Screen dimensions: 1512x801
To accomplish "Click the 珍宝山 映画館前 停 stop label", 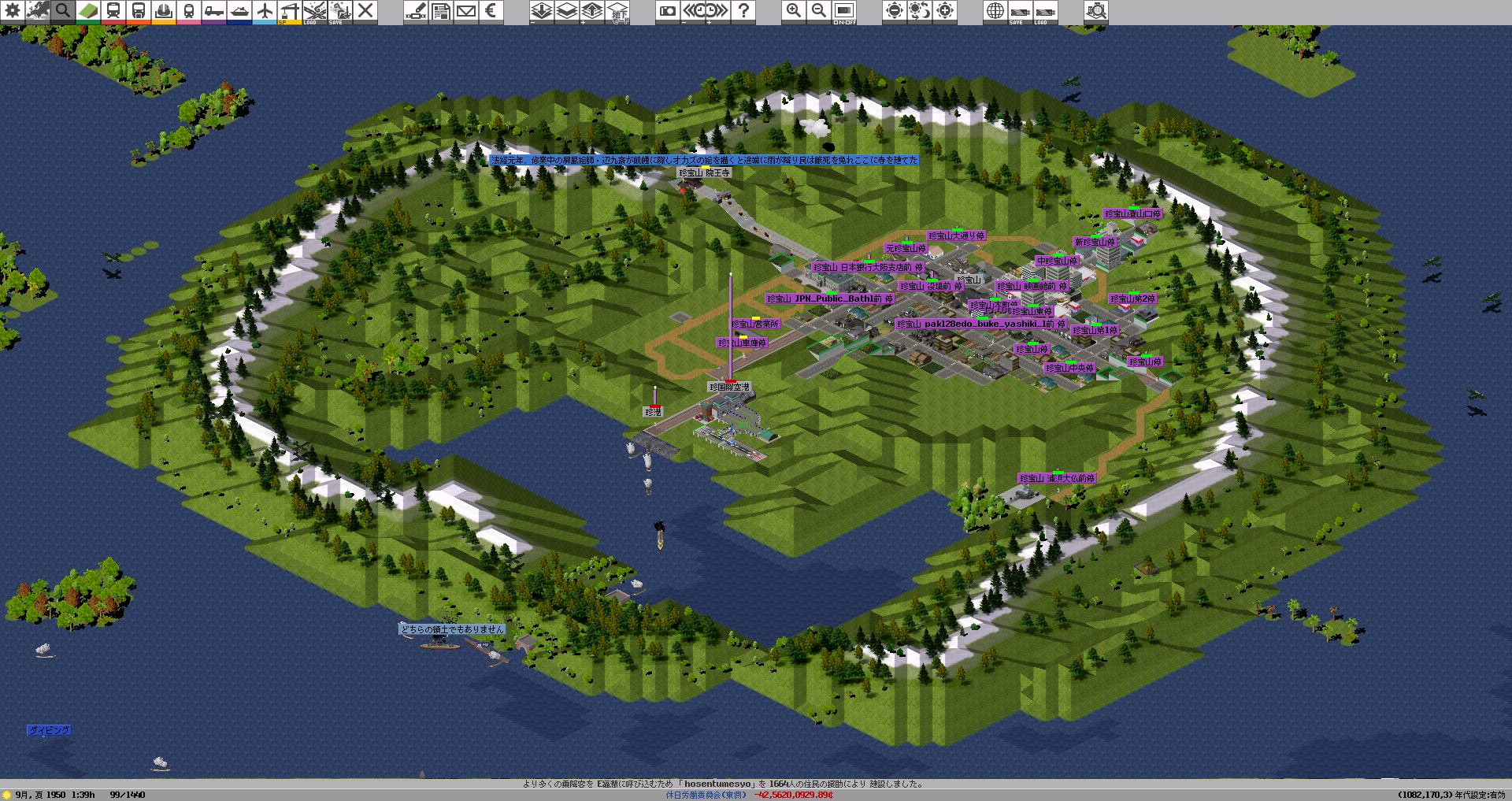I will coord(1032,286).
